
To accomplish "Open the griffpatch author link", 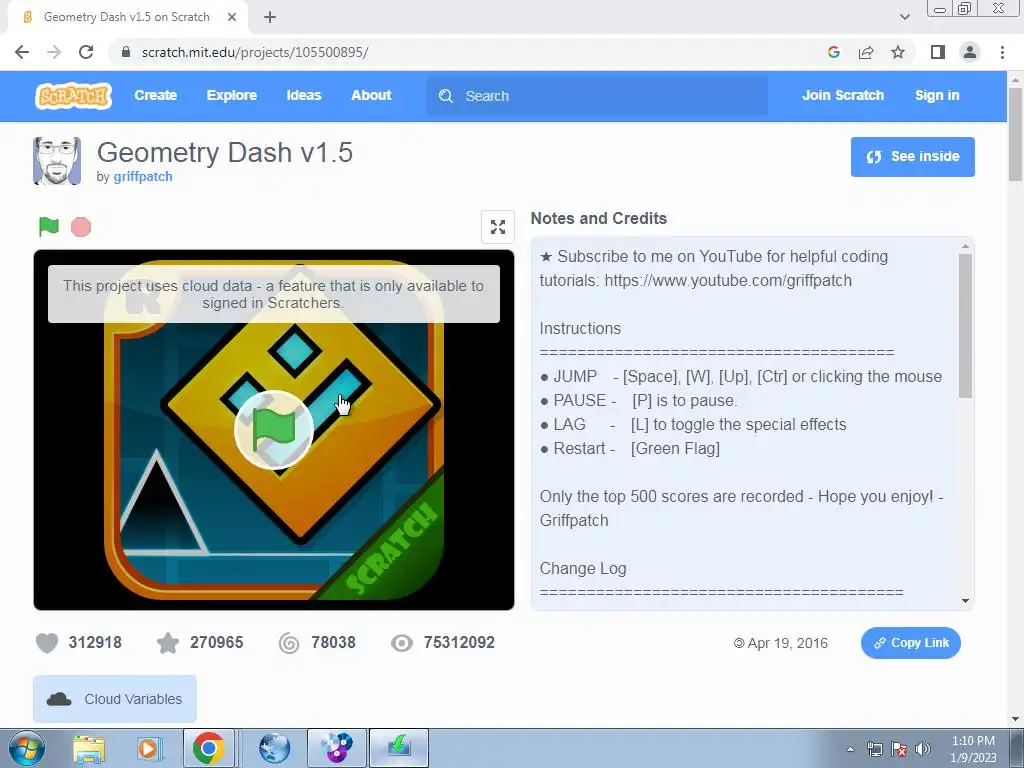I will [143, 177].
